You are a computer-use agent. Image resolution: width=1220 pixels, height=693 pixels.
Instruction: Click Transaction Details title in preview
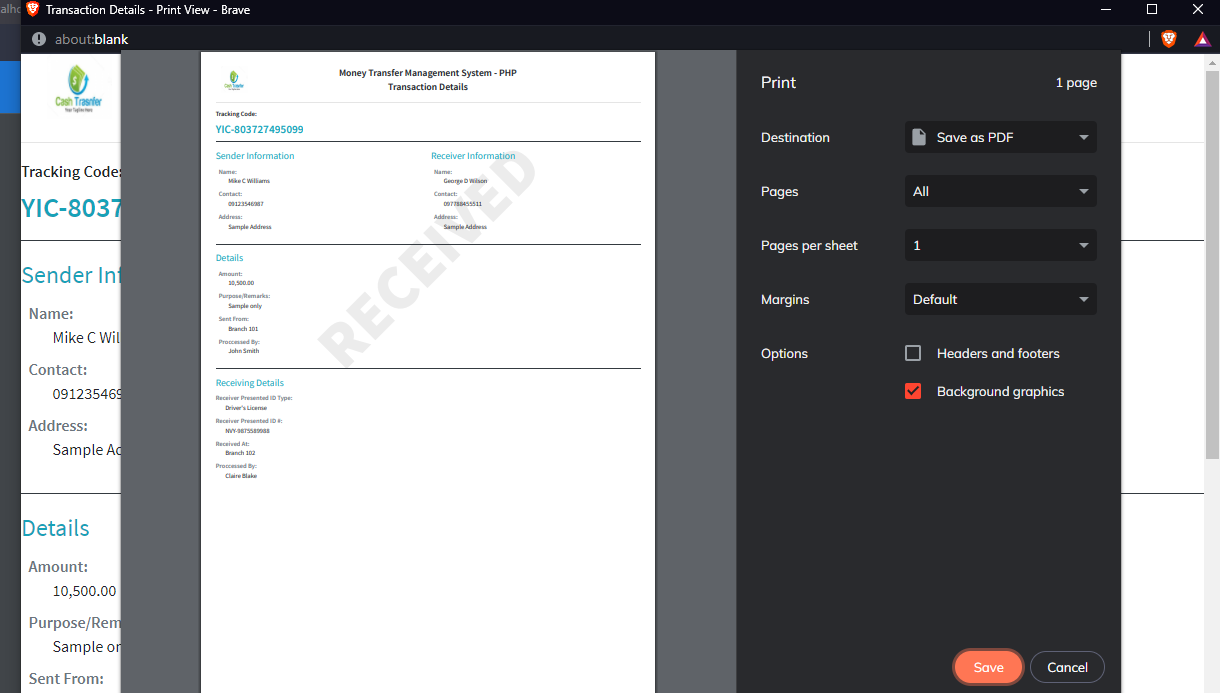[x=428, y=87]
